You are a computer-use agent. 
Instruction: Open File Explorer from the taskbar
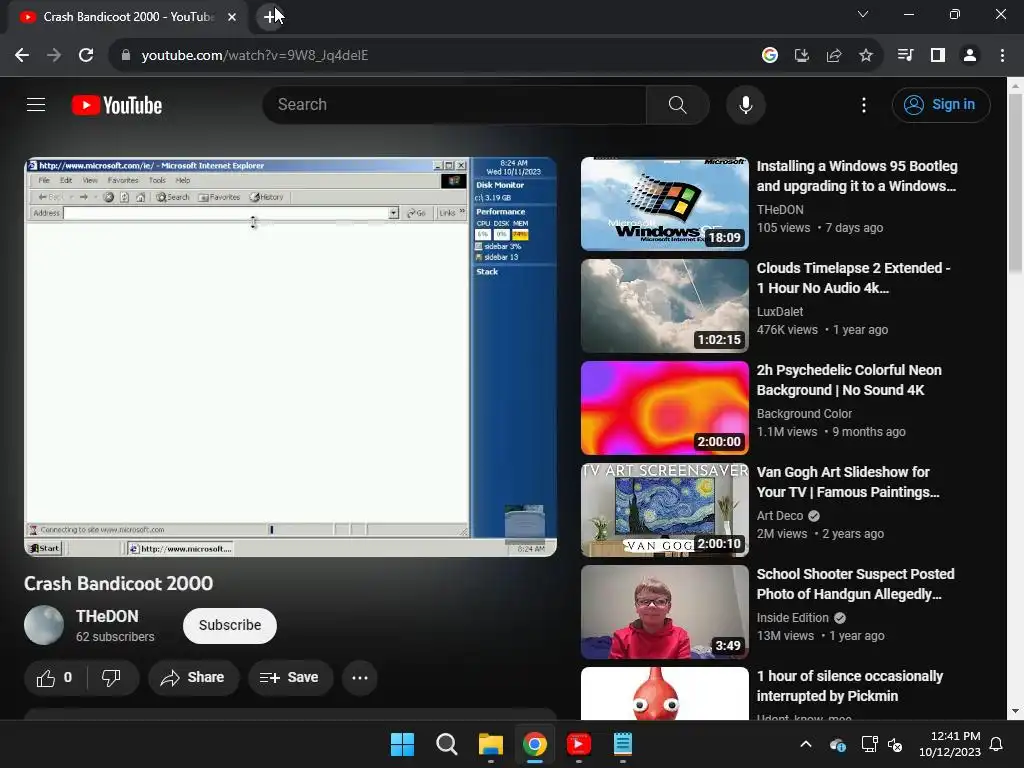(x=490, y=744)
